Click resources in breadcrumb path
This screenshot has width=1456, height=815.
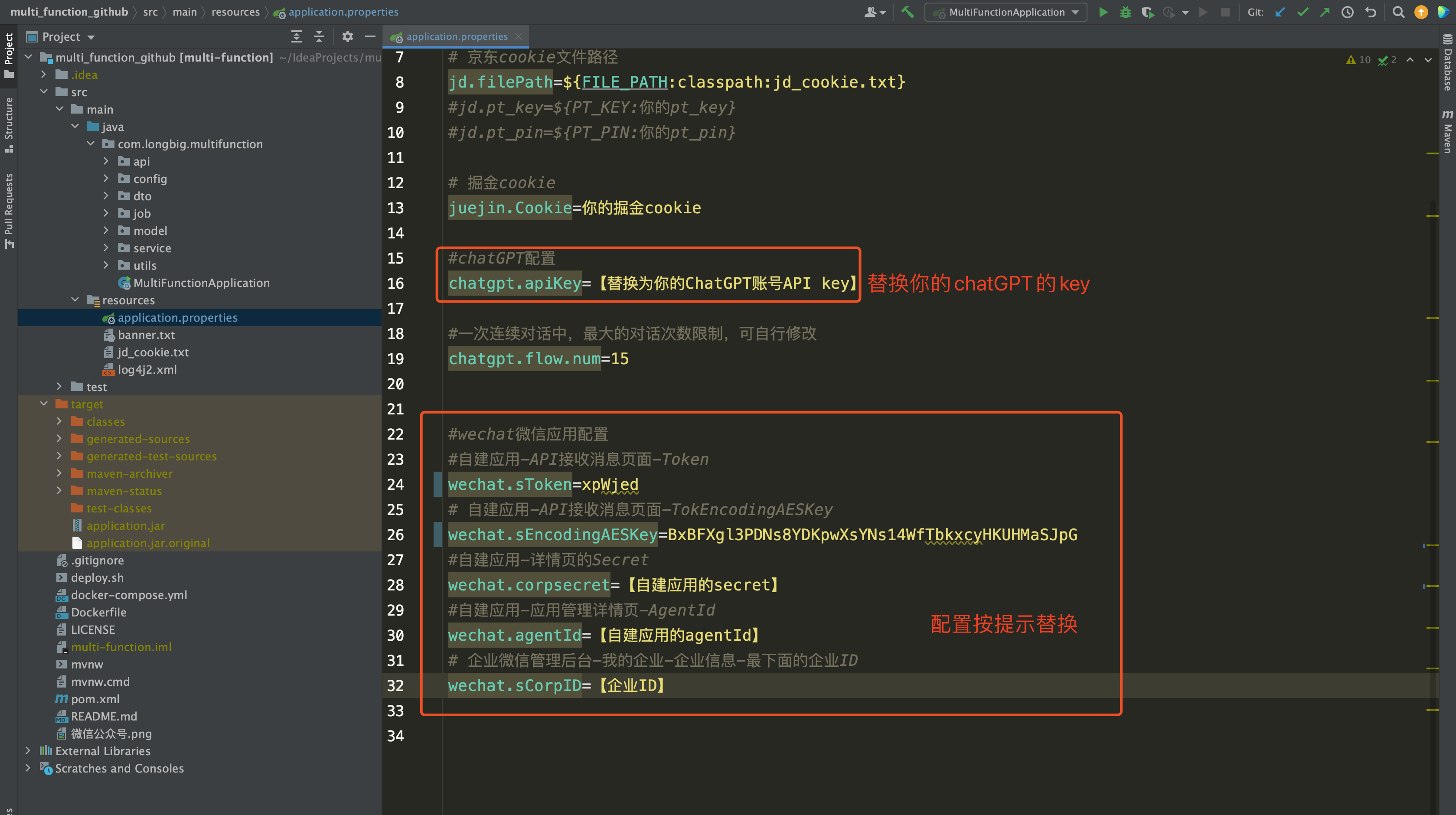[235, 12]
